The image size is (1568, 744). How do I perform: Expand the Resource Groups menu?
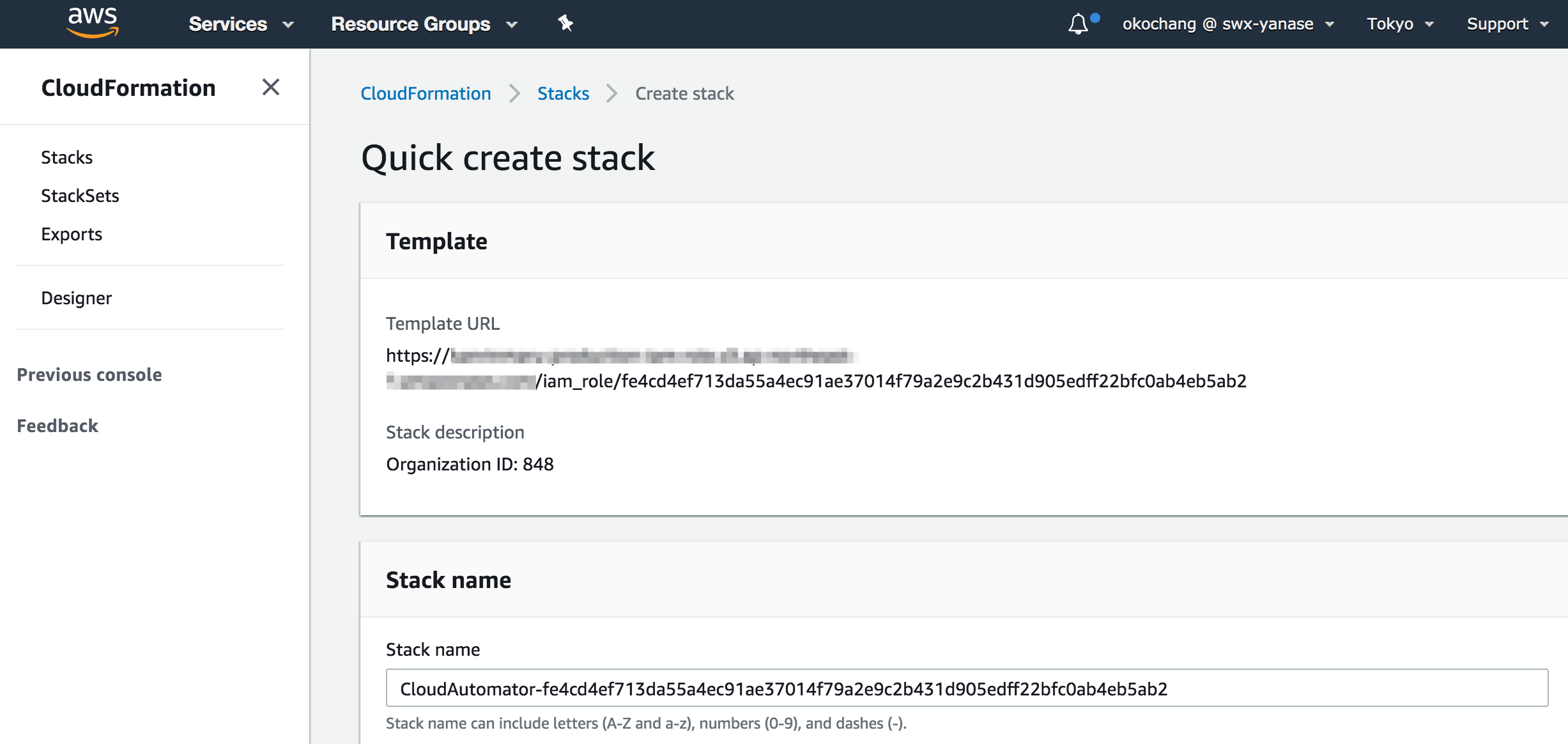pos(424,24)
